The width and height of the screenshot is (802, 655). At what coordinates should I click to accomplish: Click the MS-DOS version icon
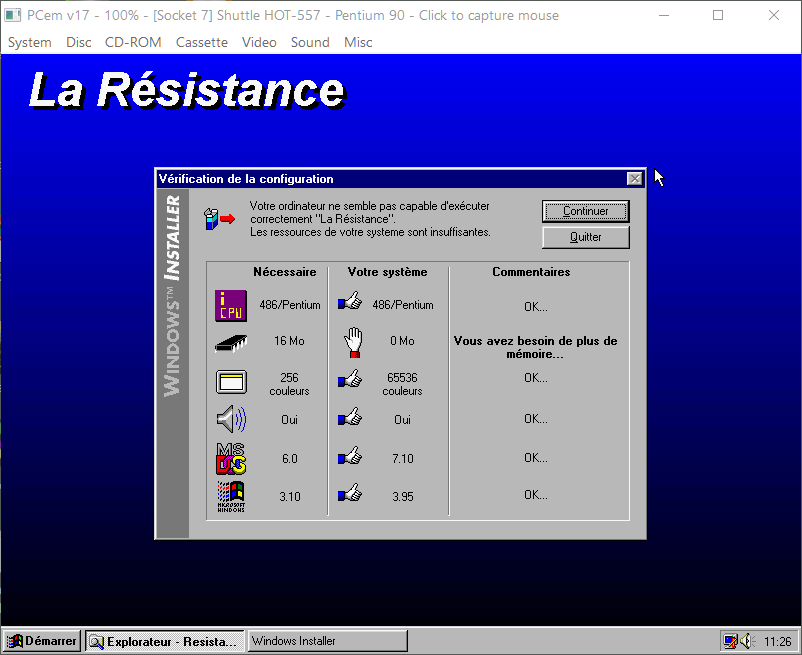click(x=230, y=458)
